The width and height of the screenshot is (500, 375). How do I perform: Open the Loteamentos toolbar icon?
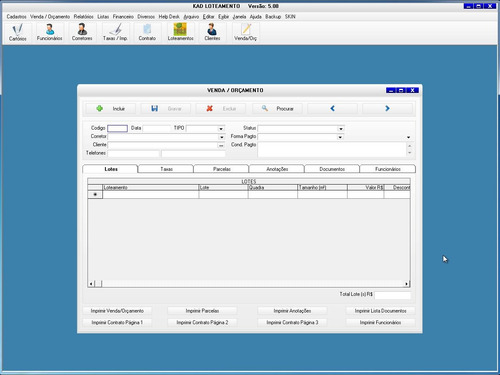click(180, 32)
